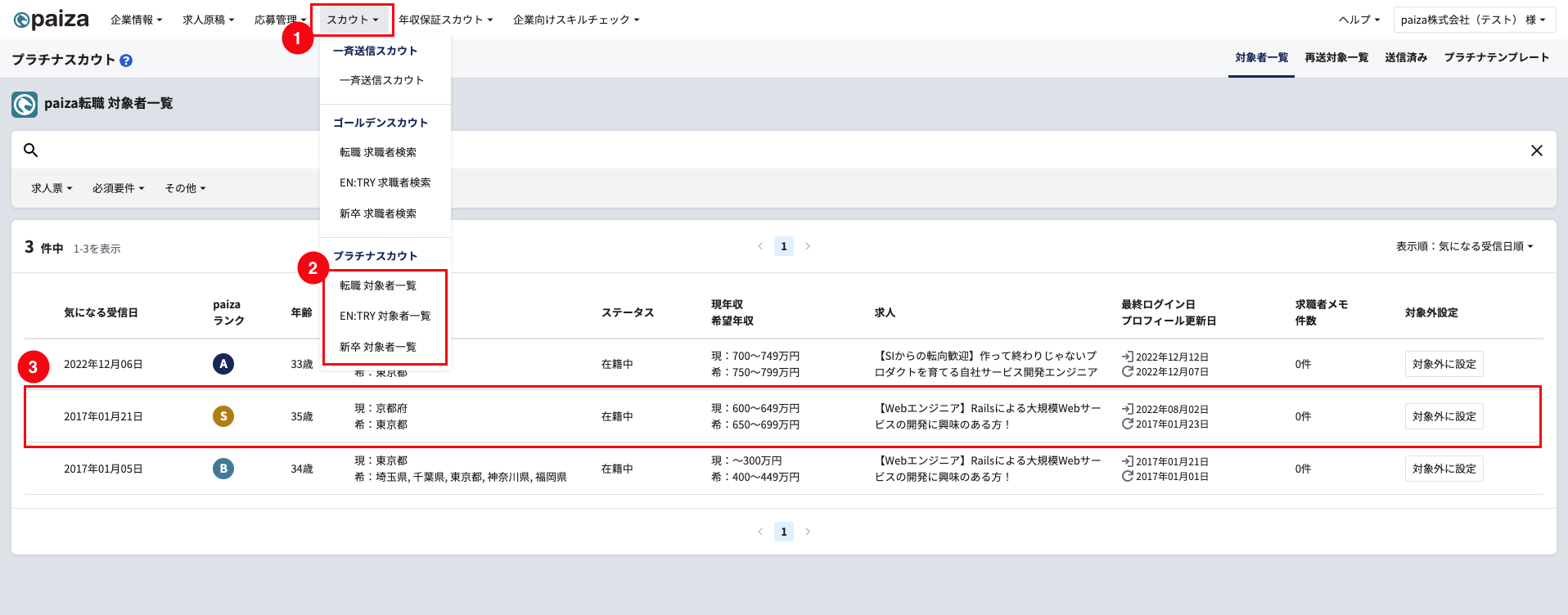Click page 1 in top pagination
Image resolution: width=1568 pixels, height=615 pixels.
pyautogui.click(x=784, y=246)
